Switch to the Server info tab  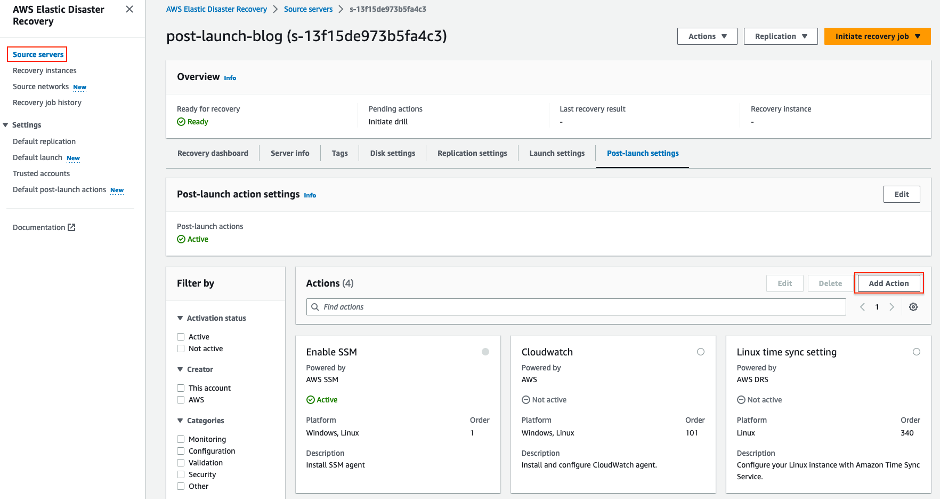coord(290,154)
